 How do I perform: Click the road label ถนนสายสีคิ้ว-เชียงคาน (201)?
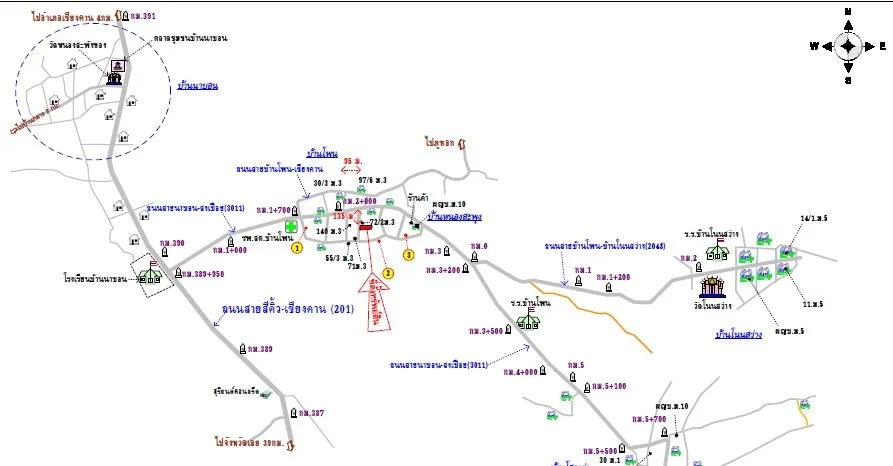click(288, 309)
